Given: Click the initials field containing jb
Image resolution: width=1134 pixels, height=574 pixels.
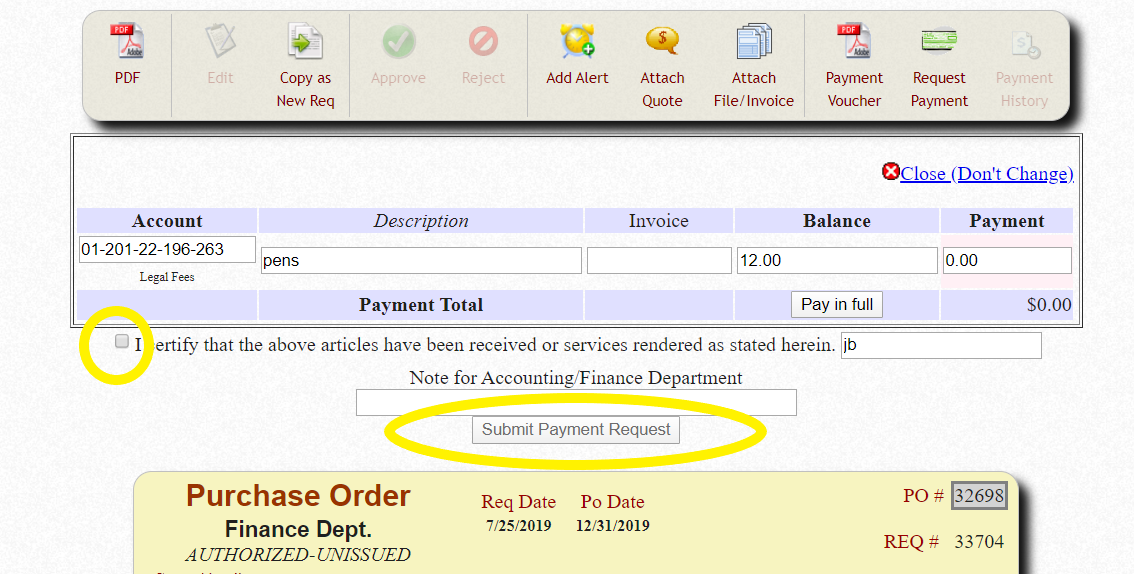Looking at the screenshot, I should tap(941, 346).
